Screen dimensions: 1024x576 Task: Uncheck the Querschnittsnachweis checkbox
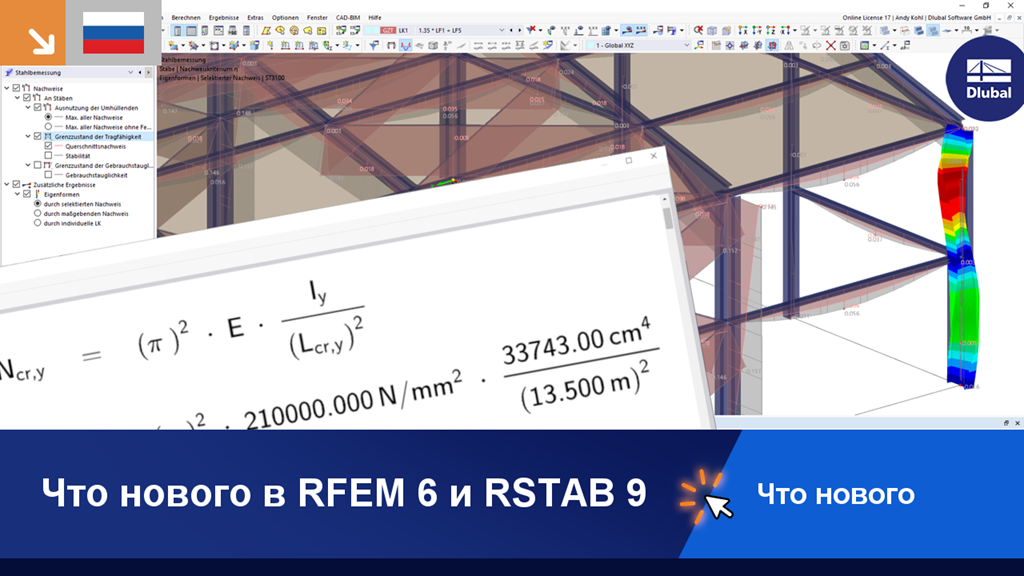click(48, 146)
